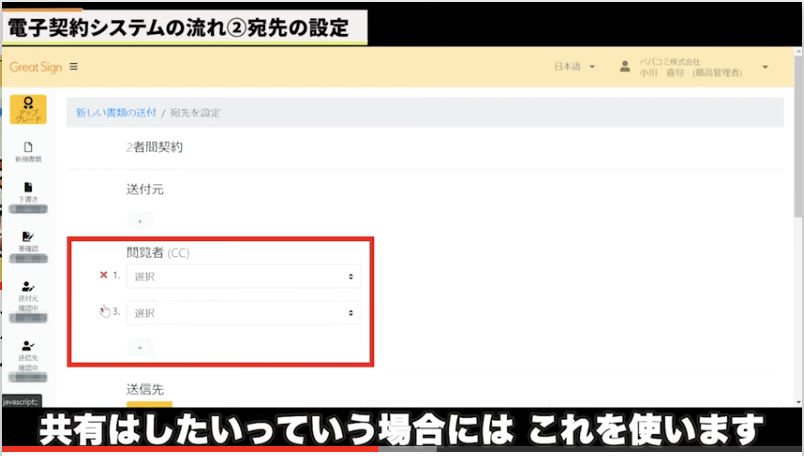The width and height of the screenshot is (804, 456).
Task: Click the 新しい書類の送付 breadcrumb link
Action: (x=116, y=113)
